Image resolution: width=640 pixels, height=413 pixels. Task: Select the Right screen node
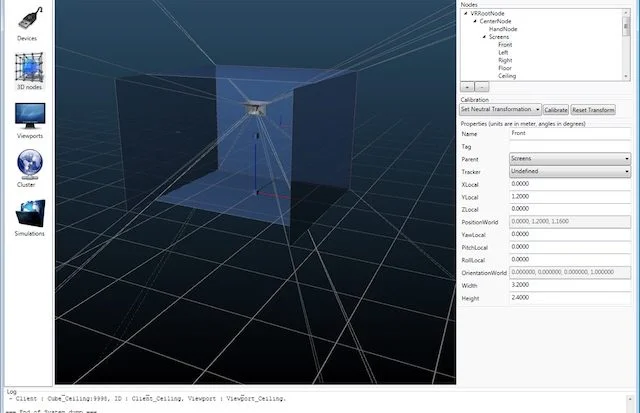coord(505,60)
